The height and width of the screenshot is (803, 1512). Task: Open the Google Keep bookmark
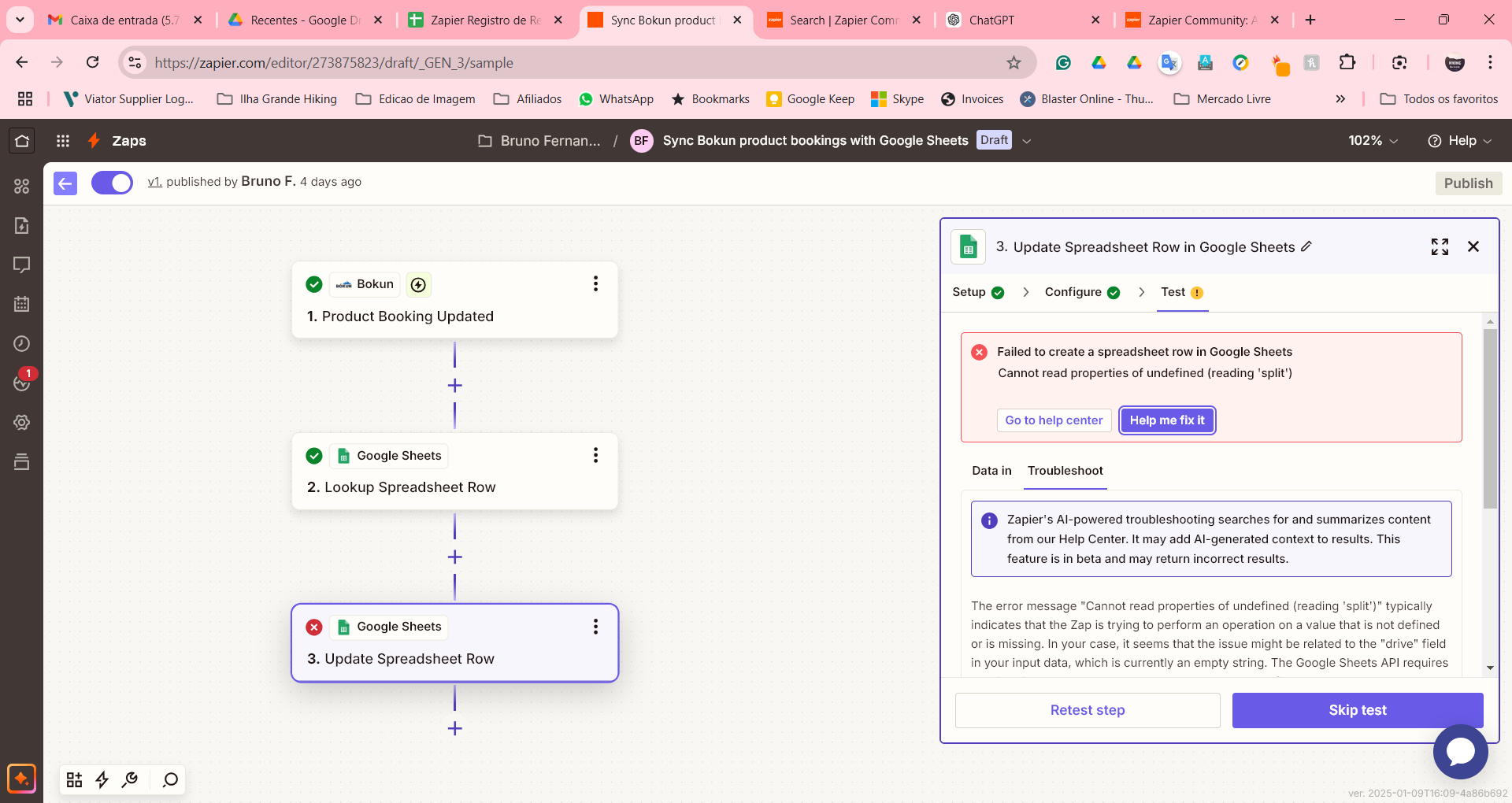810,99
